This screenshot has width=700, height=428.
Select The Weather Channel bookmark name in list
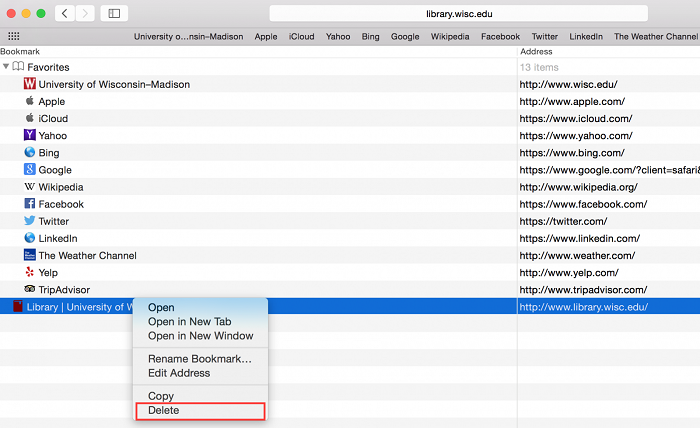[88, 256]
